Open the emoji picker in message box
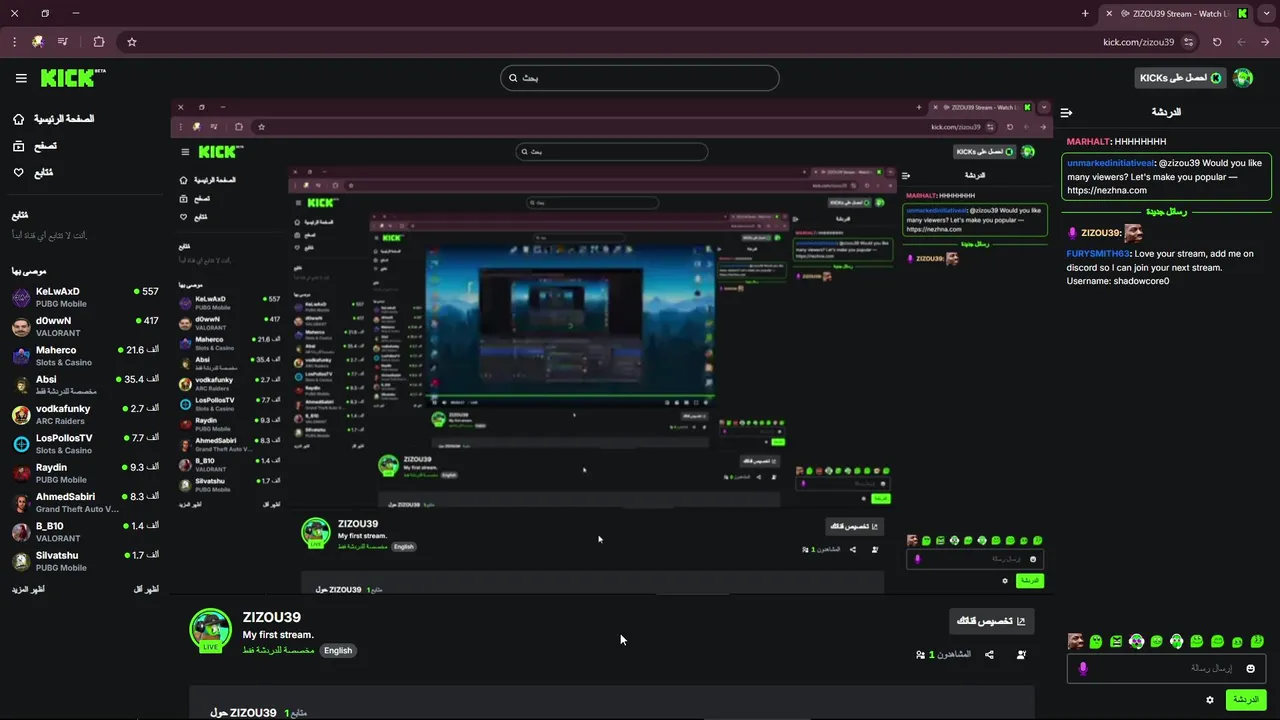 [x=1250, y=668]
